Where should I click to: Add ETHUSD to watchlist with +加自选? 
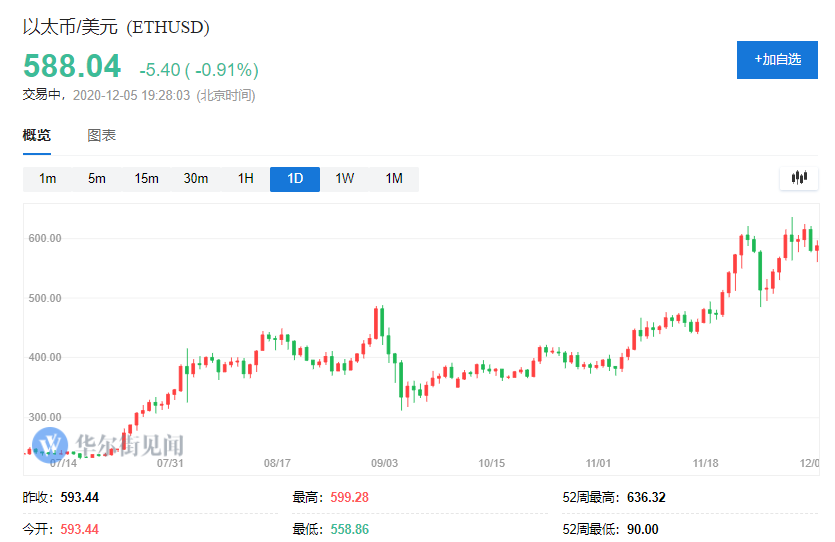(x=777, y=60)
